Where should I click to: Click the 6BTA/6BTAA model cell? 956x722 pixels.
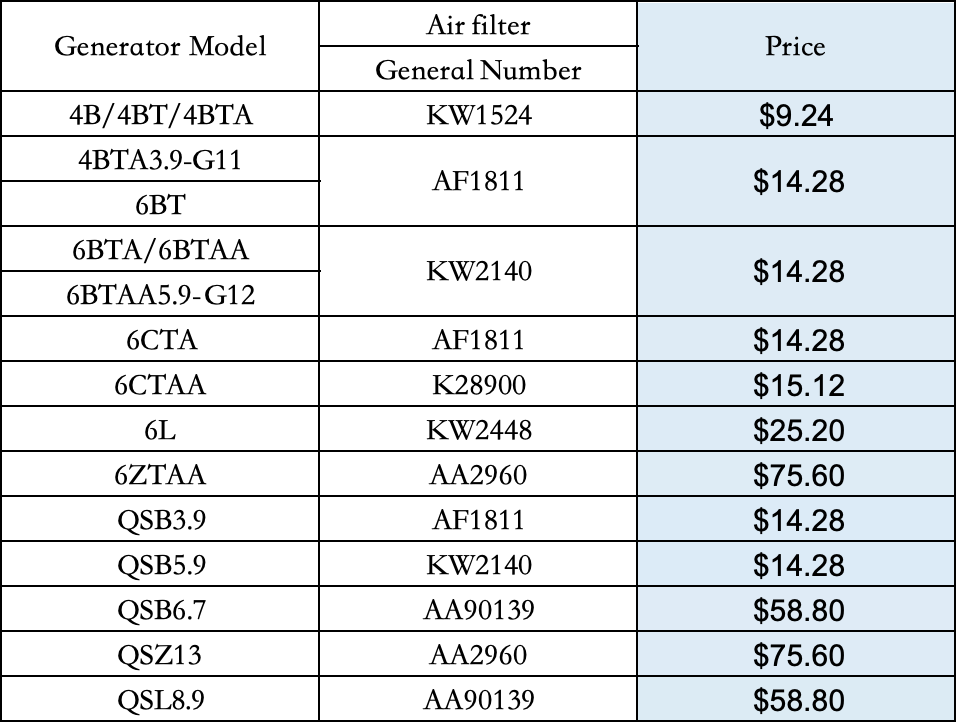(160, 250)
